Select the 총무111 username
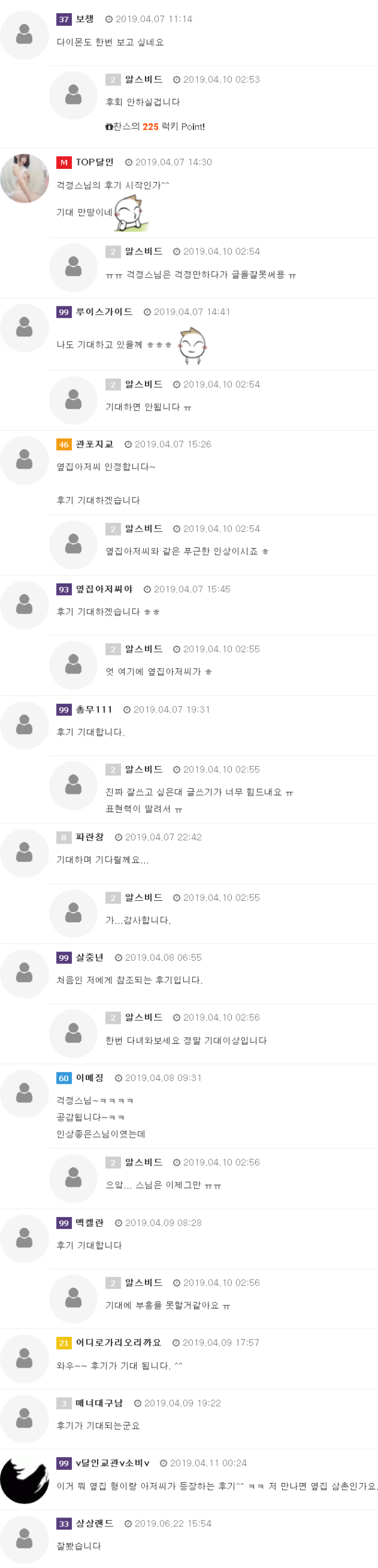Viewport: 378px width, 1568px height. 94,709
